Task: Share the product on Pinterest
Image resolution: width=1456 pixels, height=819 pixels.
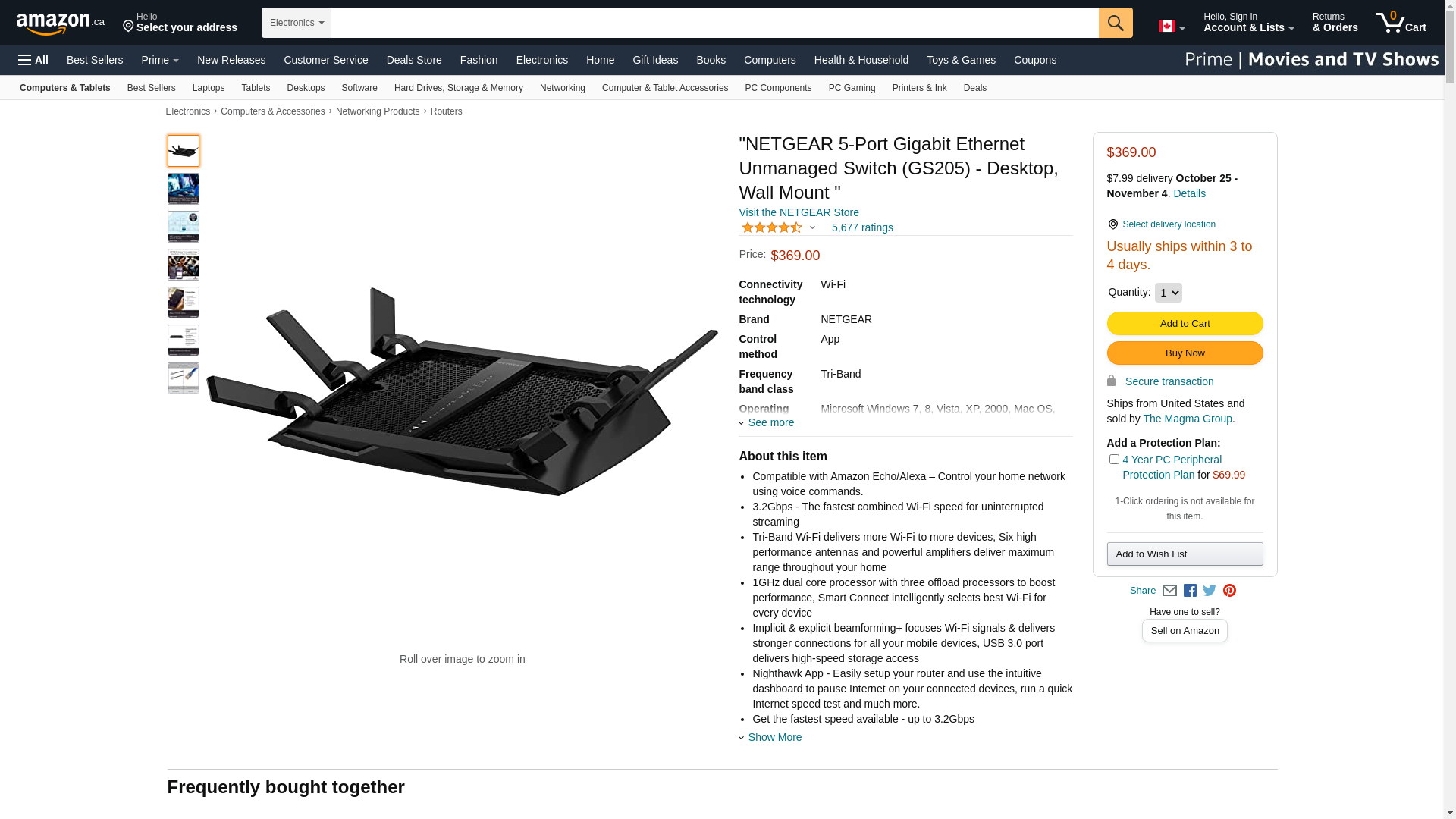Action: pos(1229,591)
